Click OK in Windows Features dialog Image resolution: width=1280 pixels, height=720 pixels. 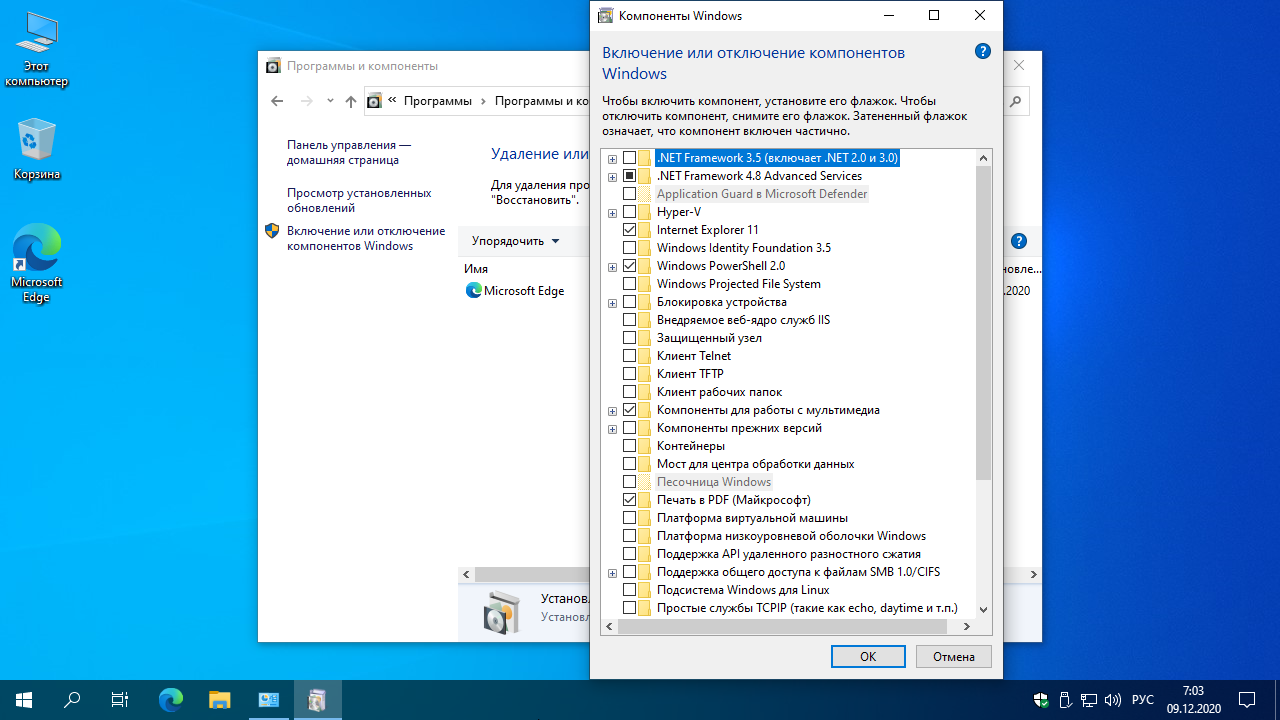(868, 656)
